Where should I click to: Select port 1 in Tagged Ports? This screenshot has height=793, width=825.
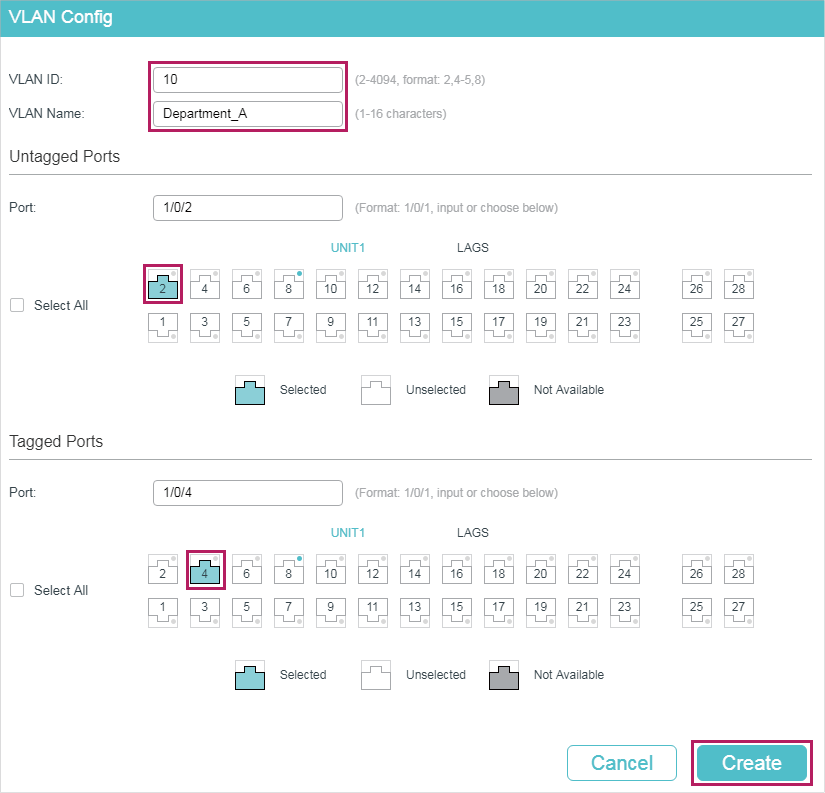163,613
